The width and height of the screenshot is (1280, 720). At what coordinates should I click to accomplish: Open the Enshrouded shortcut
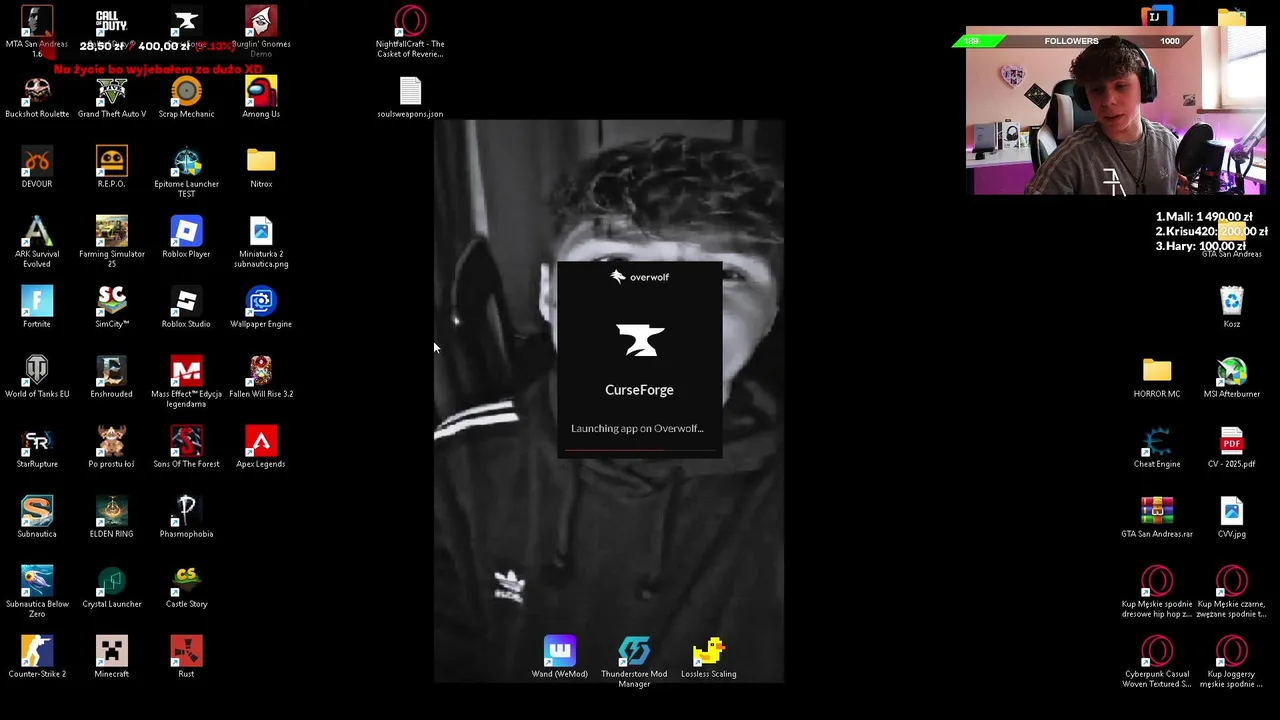111,377
